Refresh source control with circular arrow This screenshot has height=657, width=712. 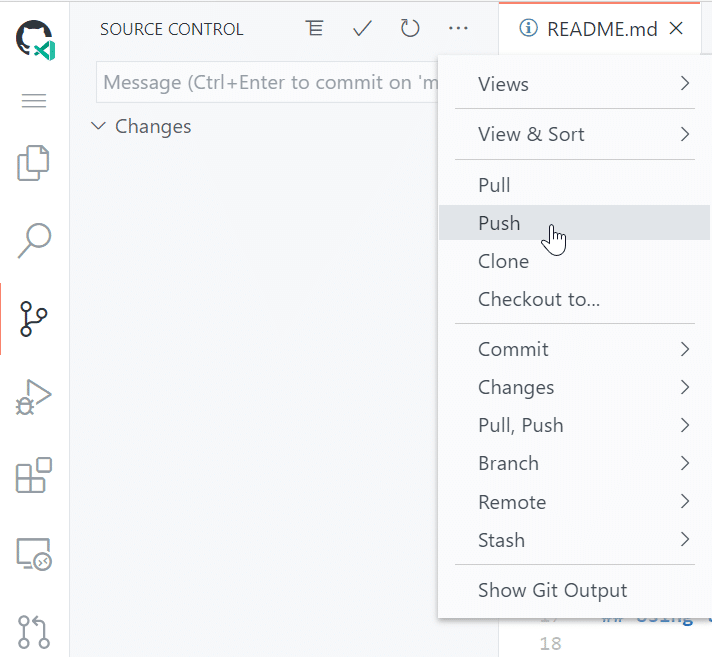pyautogui.click(x=410, y=28)
